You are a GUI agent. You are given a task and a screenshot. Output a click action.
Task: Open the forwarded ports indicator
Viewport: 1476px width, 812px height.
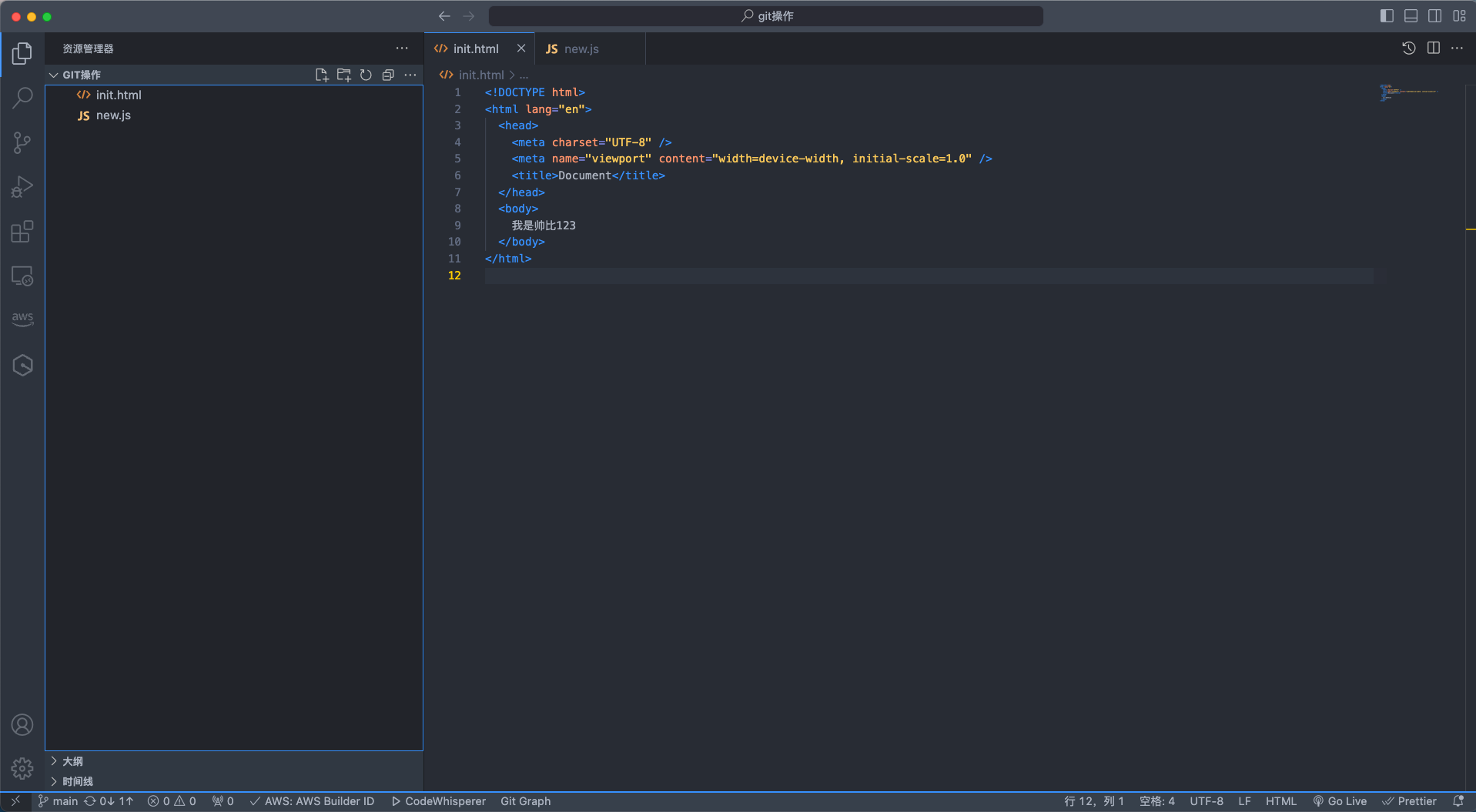point(223,801)
